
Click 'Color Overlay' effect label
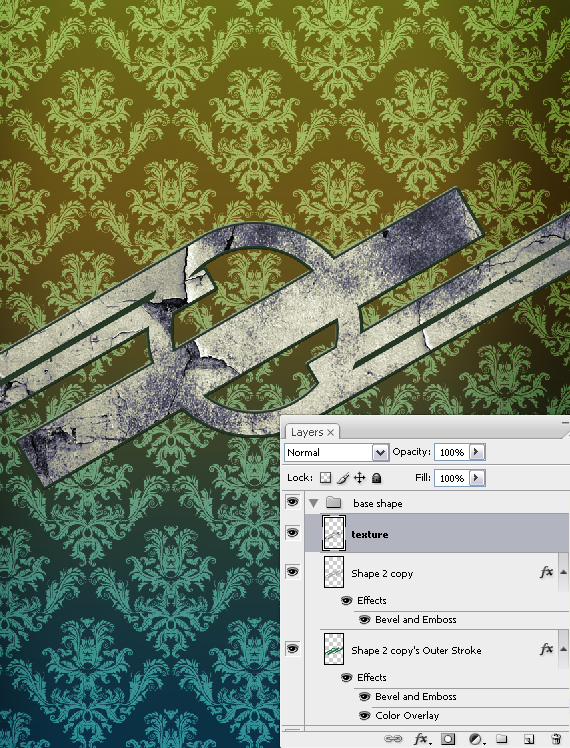pyautogui.click(x=407, y=716)
